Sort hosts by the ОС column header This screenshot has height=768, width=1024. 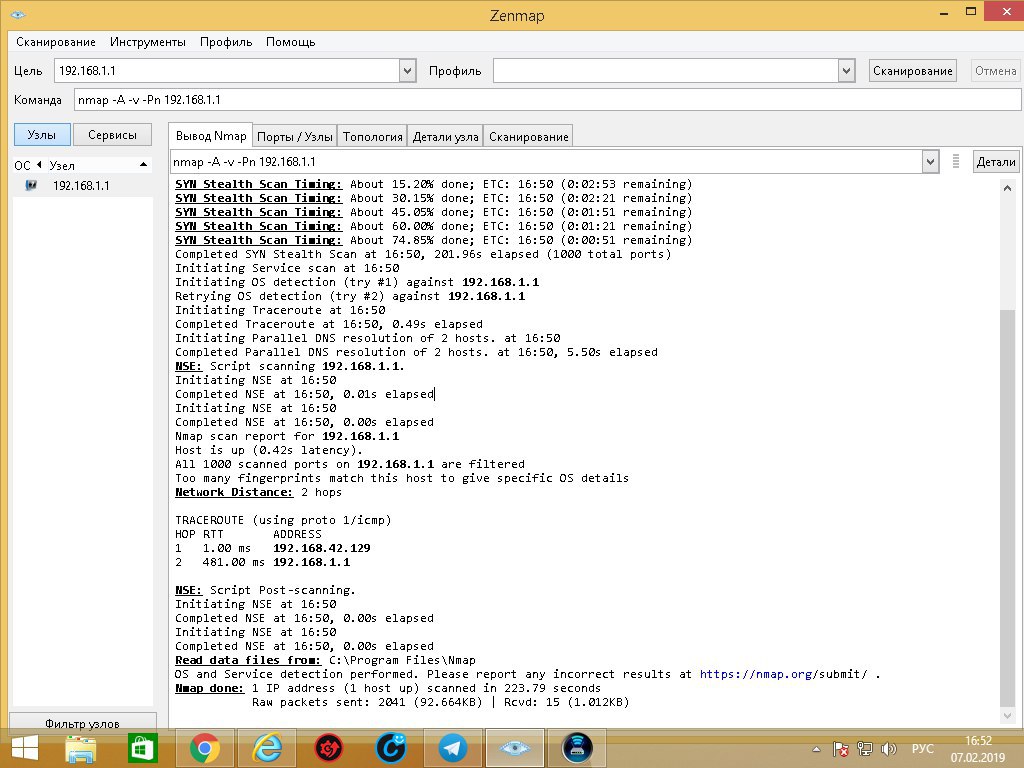tap(22, 165)
